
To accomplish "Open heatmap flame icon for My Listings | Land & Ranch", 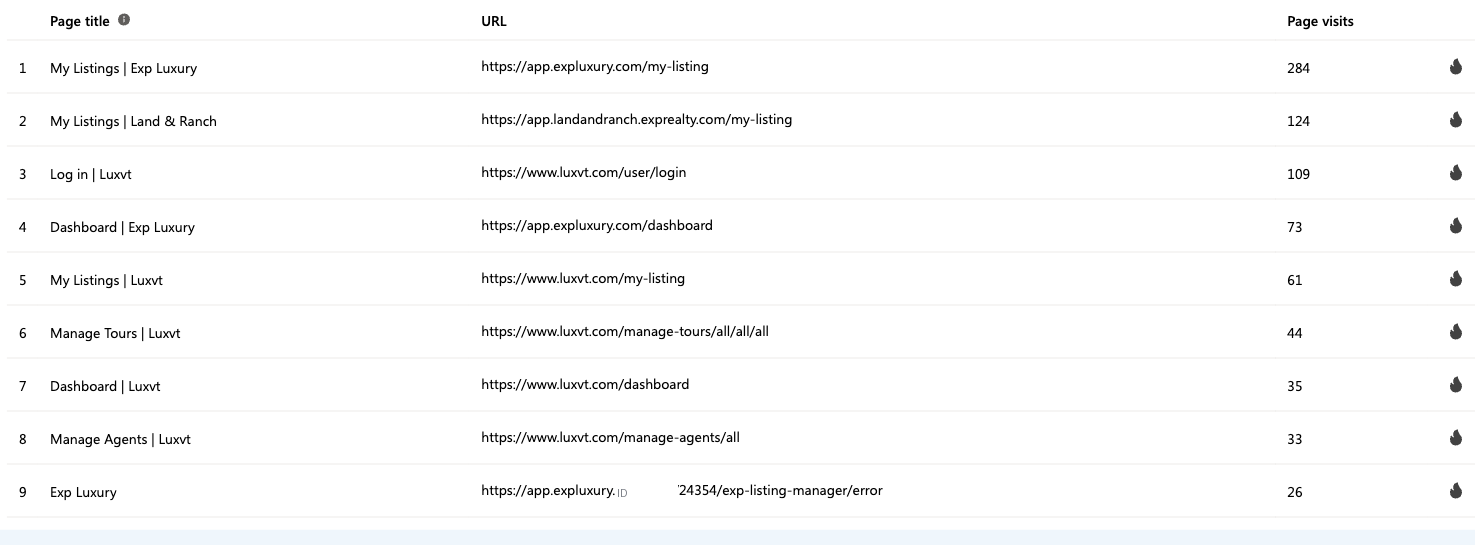I will click(x=1455, y=120).
